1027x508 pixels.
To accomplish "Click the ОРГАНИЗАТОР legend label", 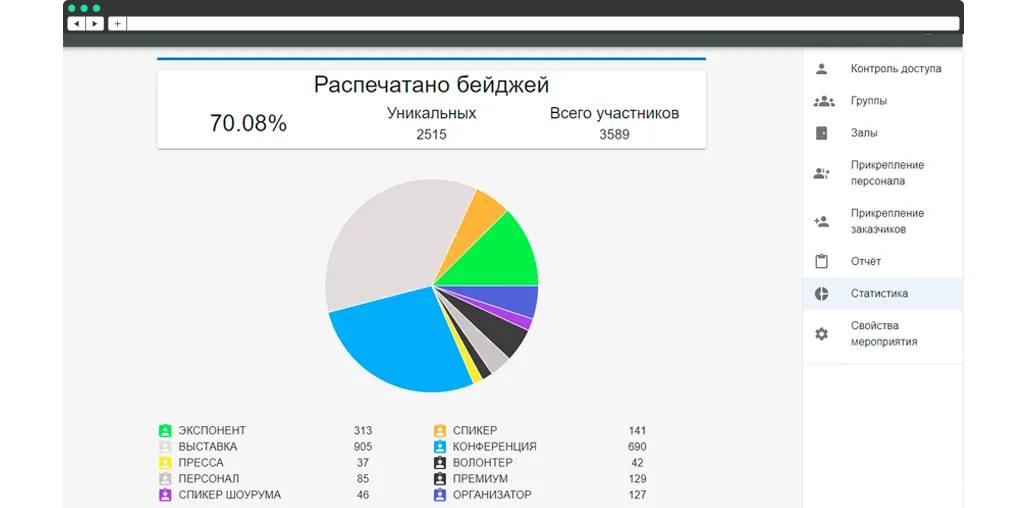I will (x=492, y=495).
